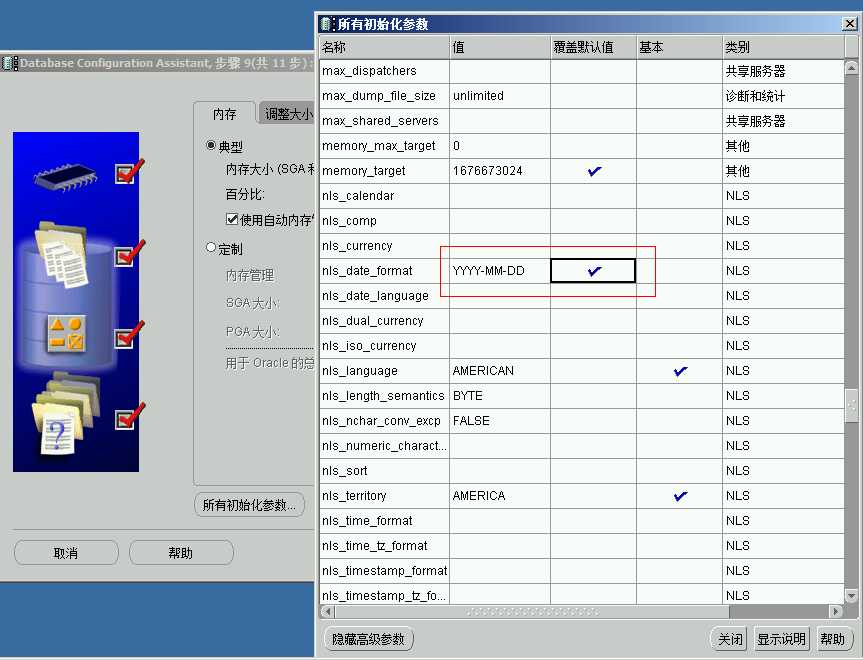Sort by 名称 column header
This screenshot has width=863, height=660.
click(x=384, y=47)
